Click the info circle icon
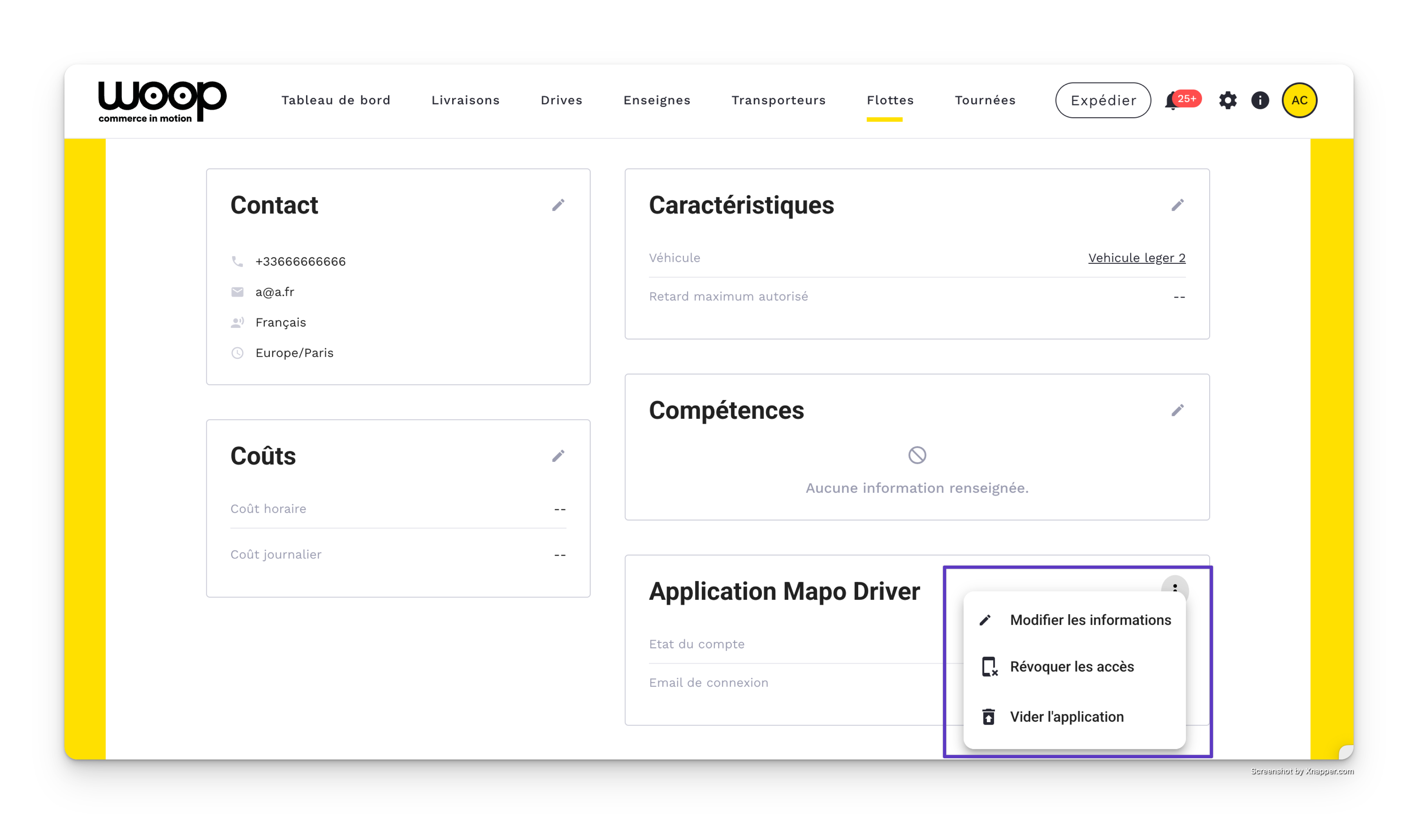Viewport: 1418px width, 840px height. [1259, 101]
